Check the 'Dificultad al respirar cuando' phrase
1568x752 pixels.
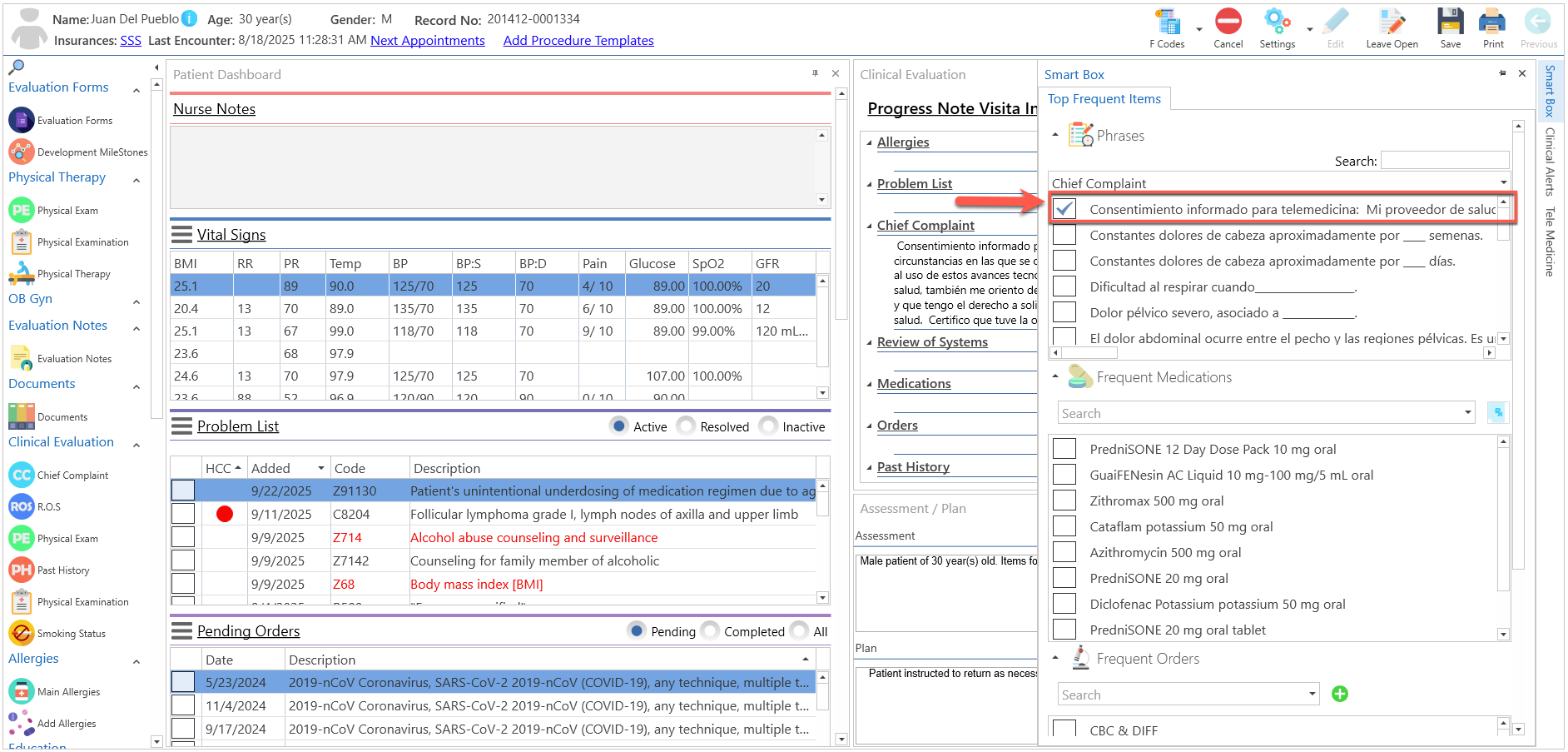[x=1064, y=286]
